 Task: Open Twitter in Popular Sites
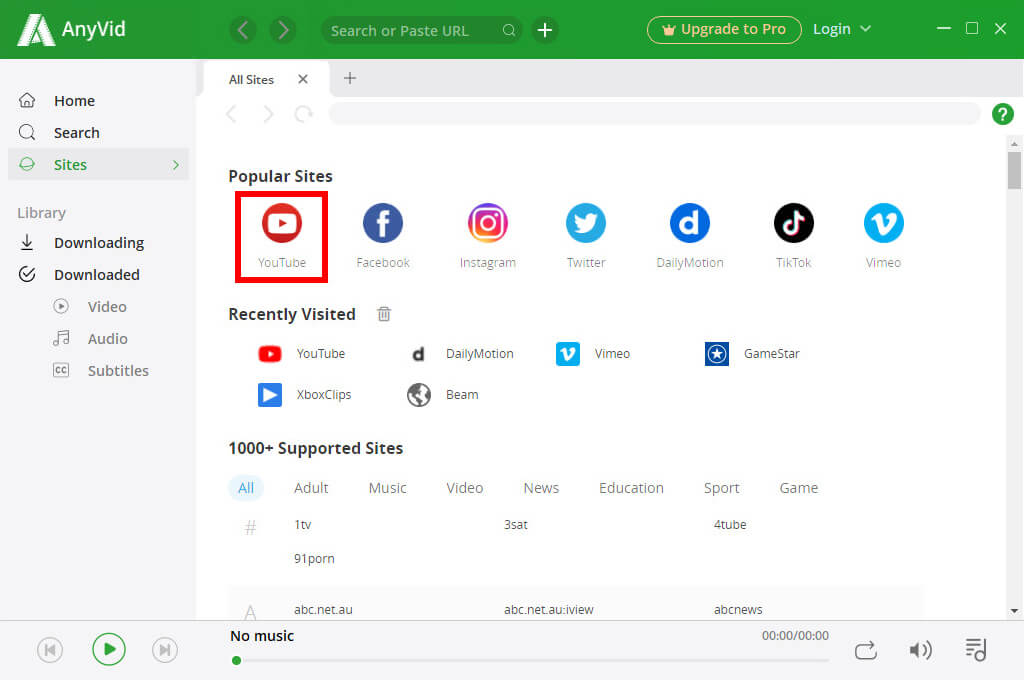pos(586,236)
